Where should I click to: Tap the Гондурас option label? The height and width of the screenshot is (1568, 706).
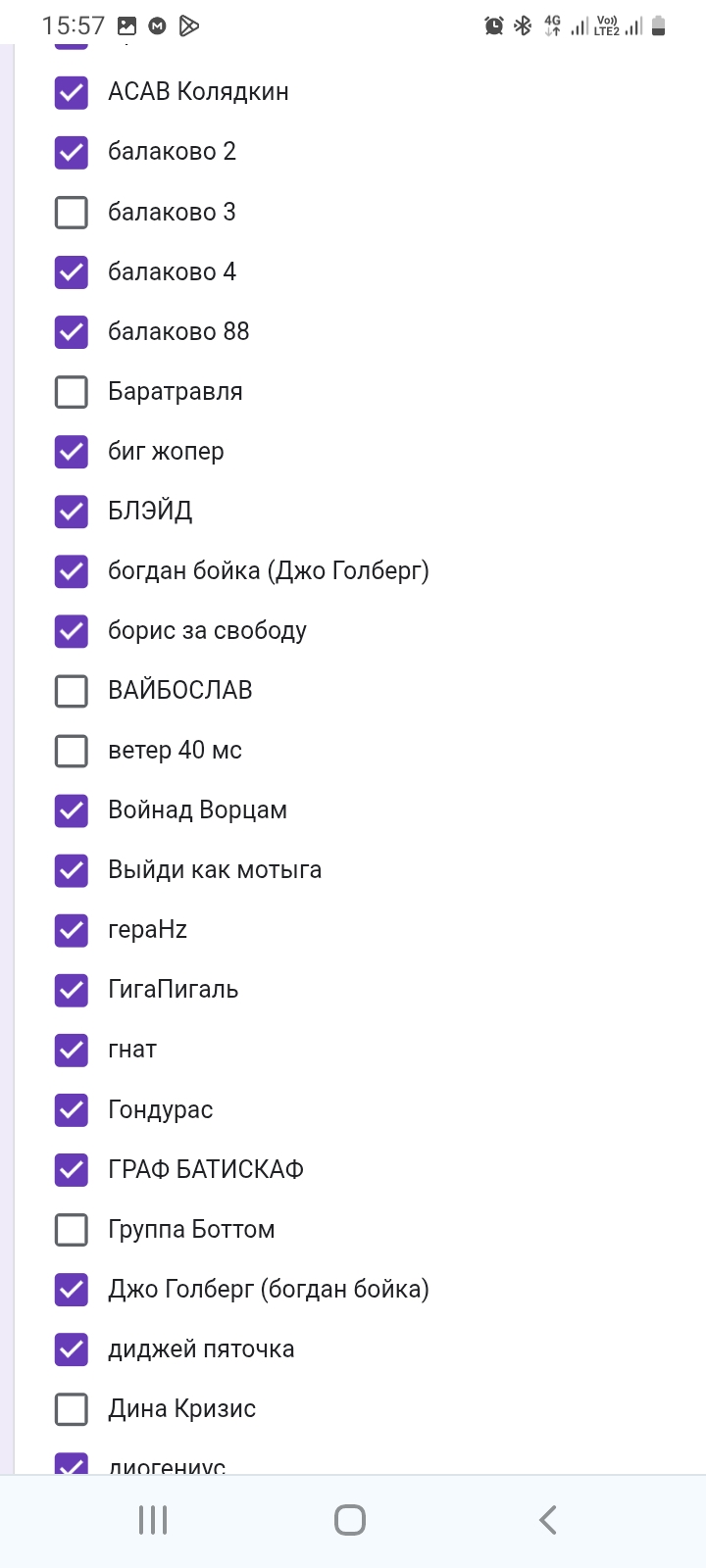pos(161,1109)
